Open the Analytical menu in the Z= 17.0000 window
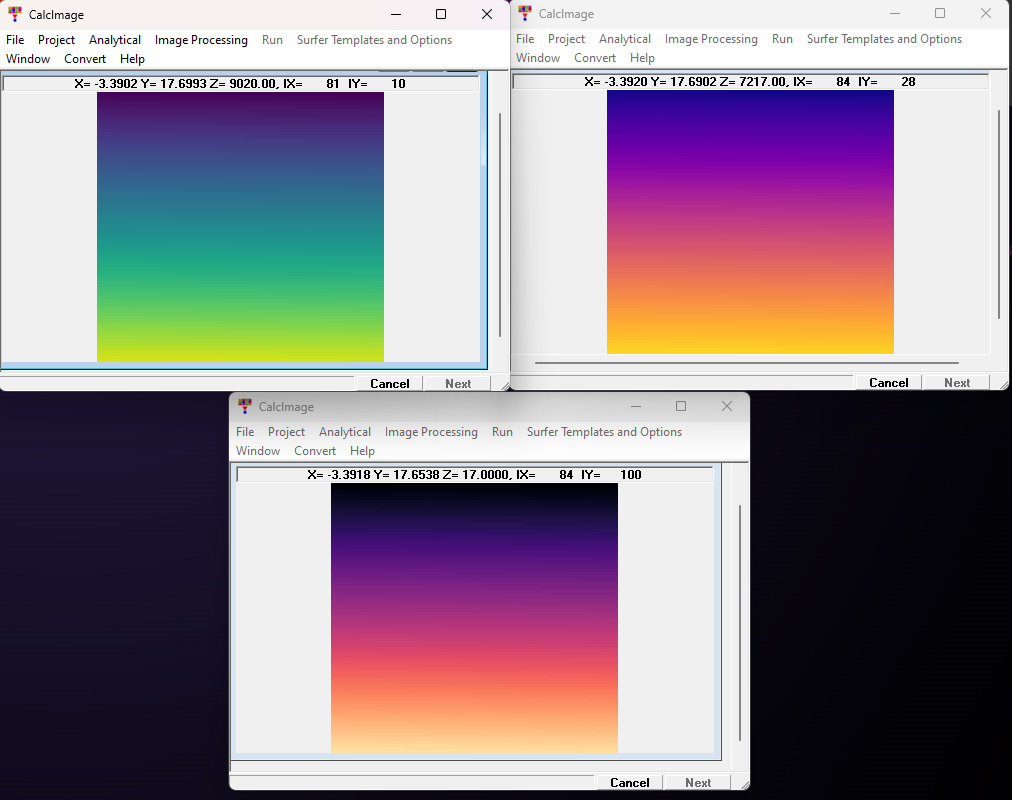Image resolution: width=1012 pixels, height=800 pixels. (345, 432)
